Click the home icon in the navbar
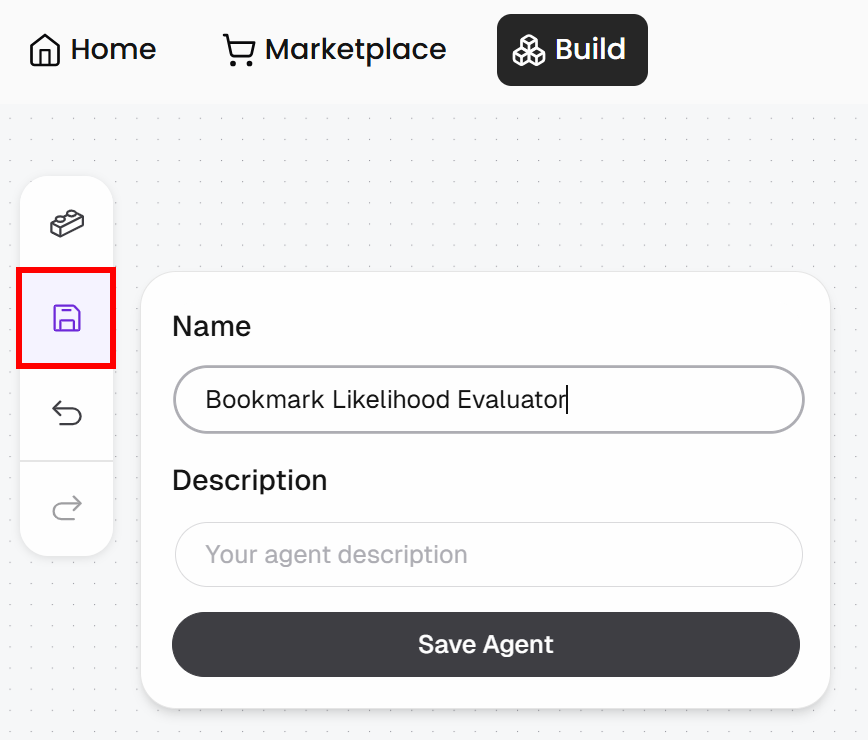868x740 pixels. coord(44,49)
